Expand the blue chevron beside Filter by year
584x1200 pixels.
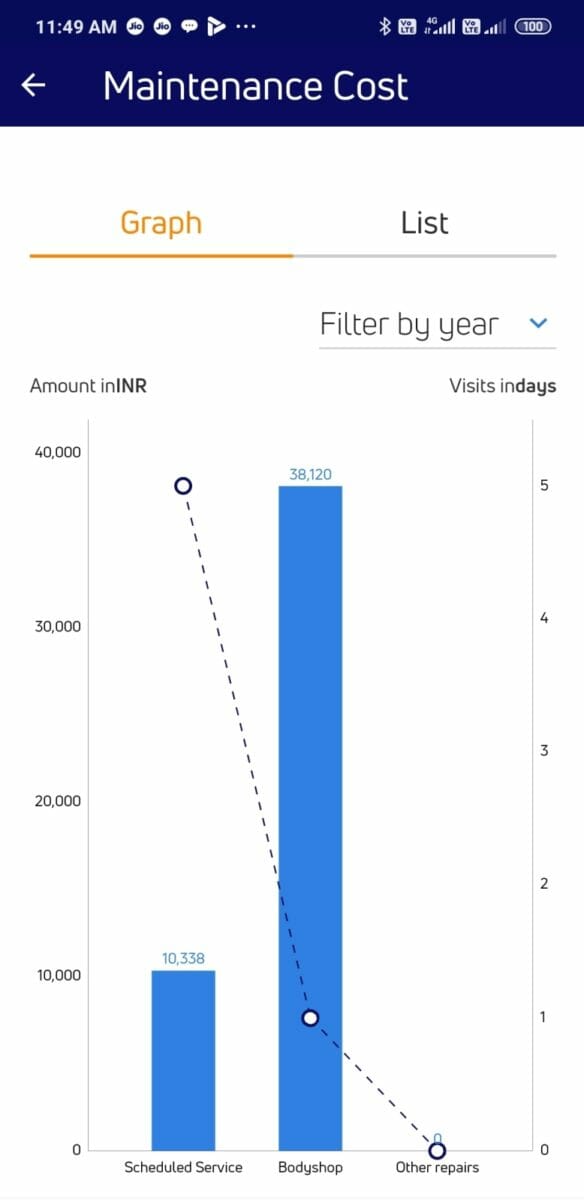pyautogui.click(x=538, y=323)
